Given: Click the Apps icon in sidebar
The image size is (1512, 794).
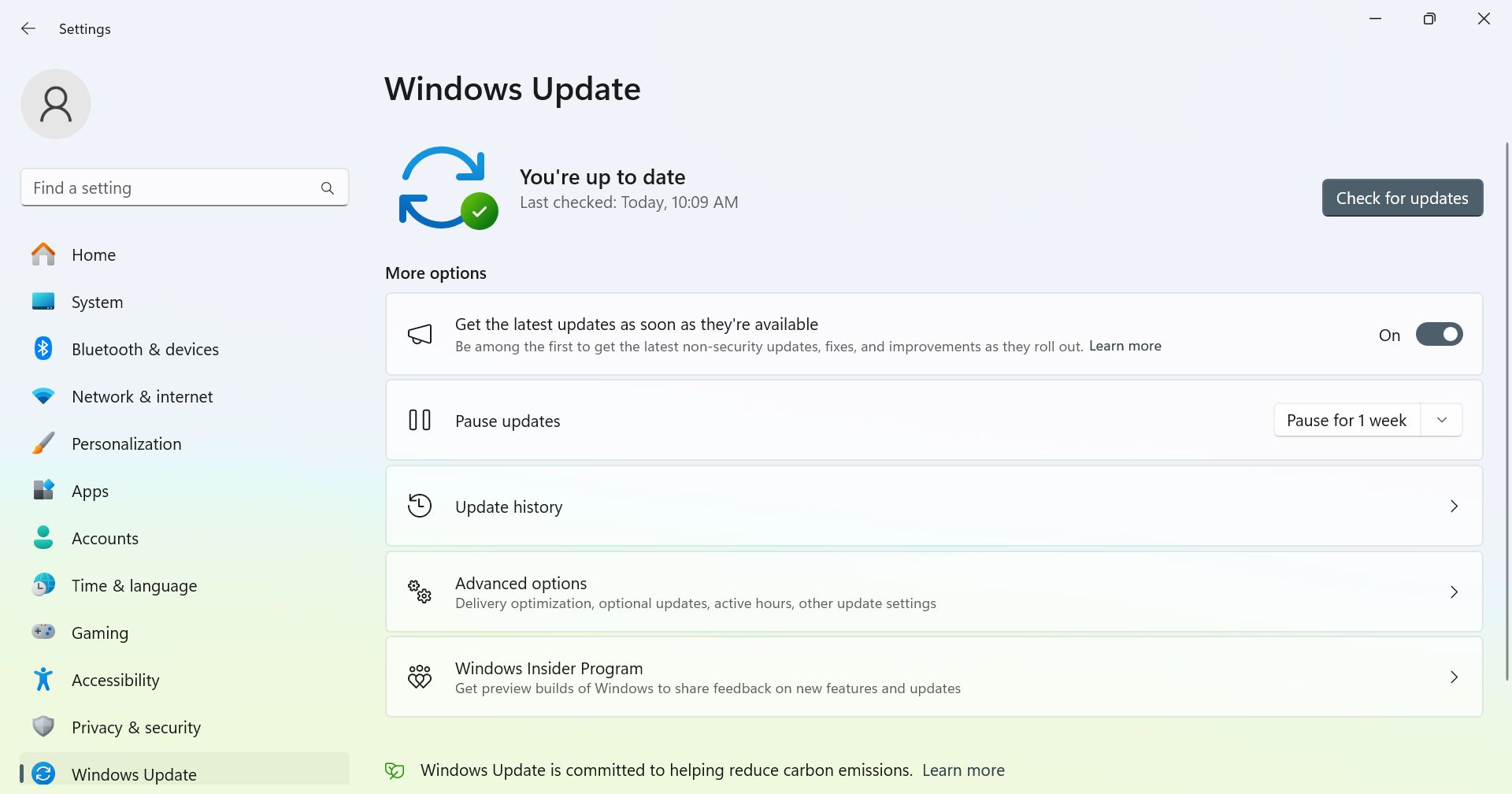Looking at the screenshot, I should [x=43, y=490].
